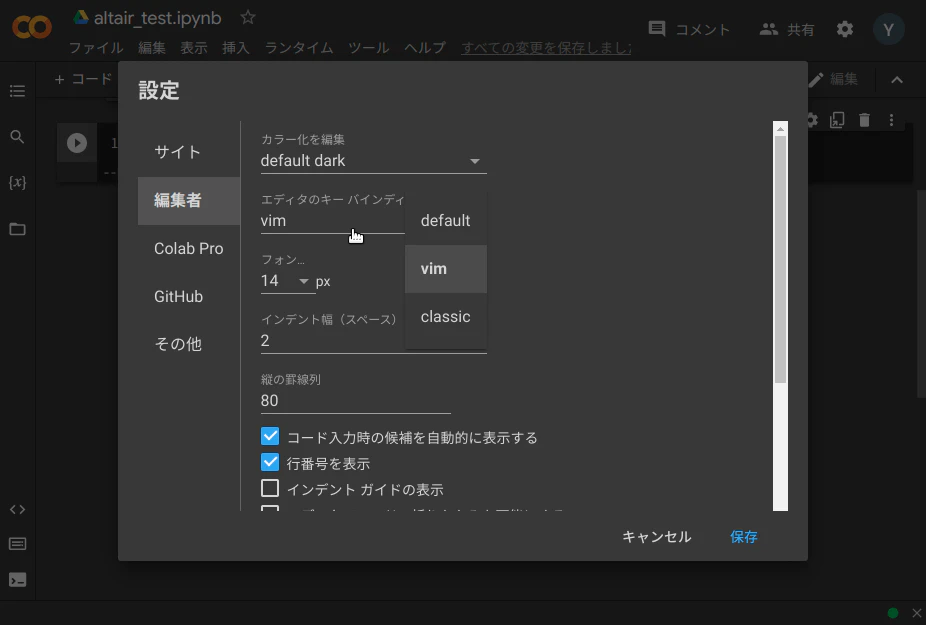Click the settings dialog scrollbar thumb

(780, 260)
